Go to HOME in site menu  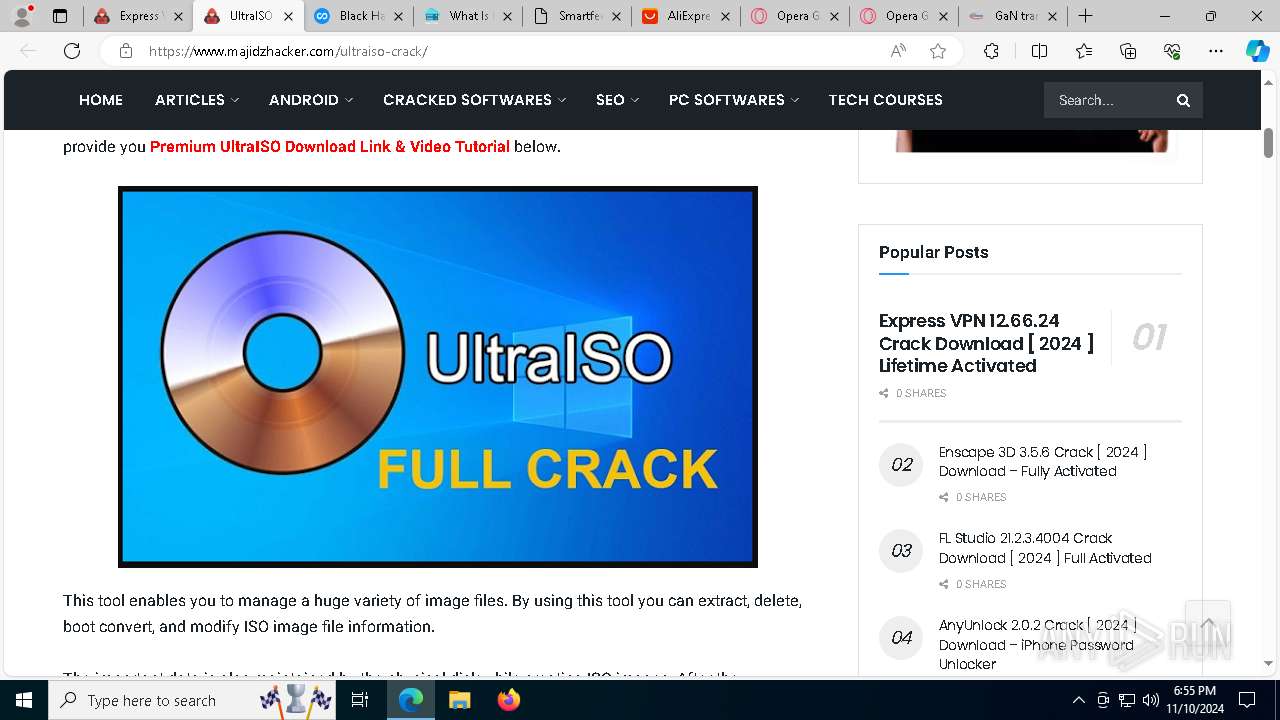101,100
